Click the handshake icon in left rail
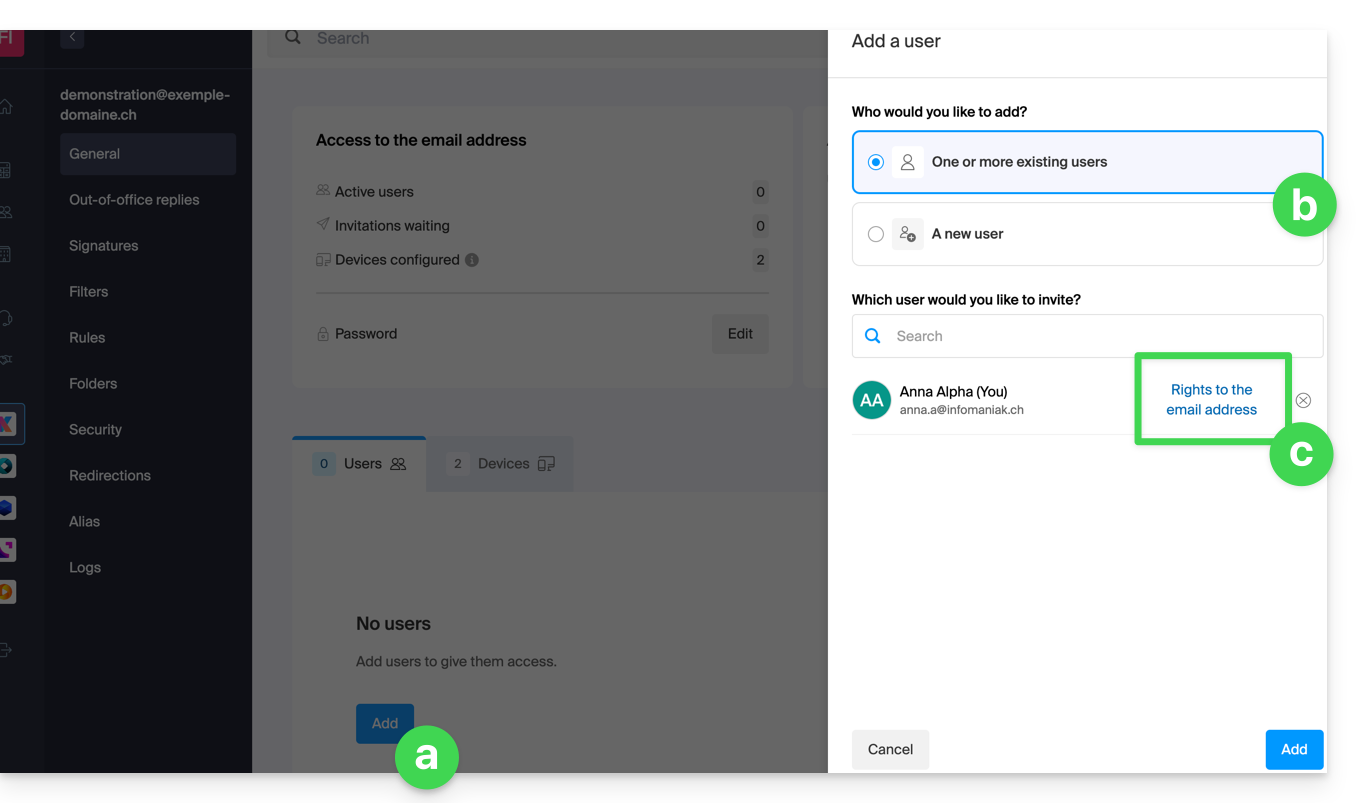 click(x=6, y=360)
